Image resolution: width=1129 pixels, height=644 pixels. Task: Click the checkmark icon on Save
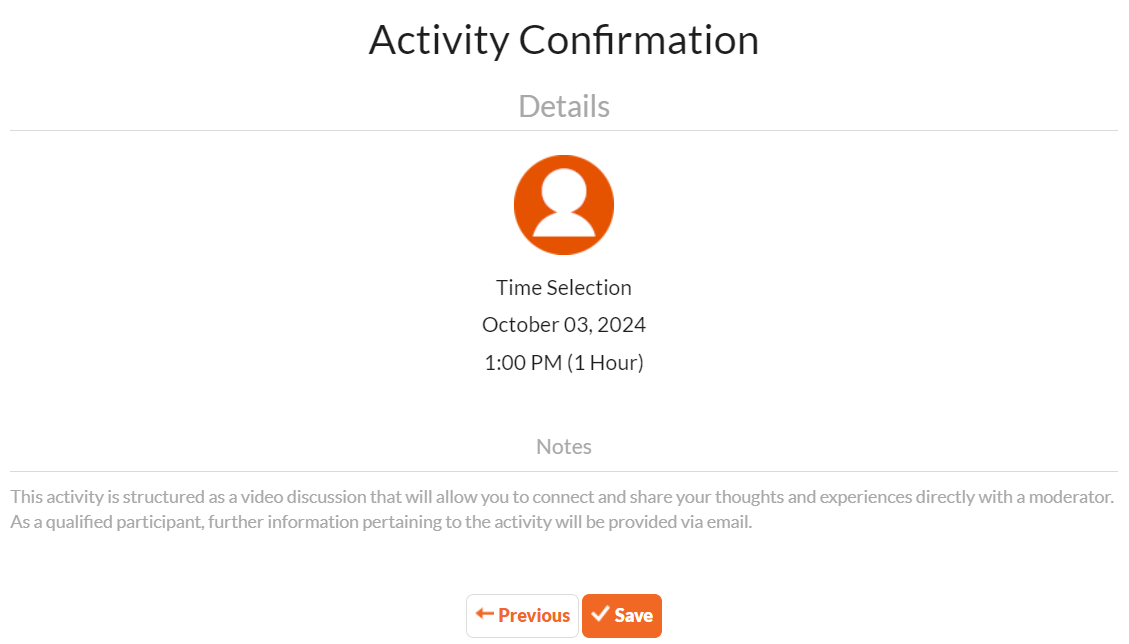[600, 614]
